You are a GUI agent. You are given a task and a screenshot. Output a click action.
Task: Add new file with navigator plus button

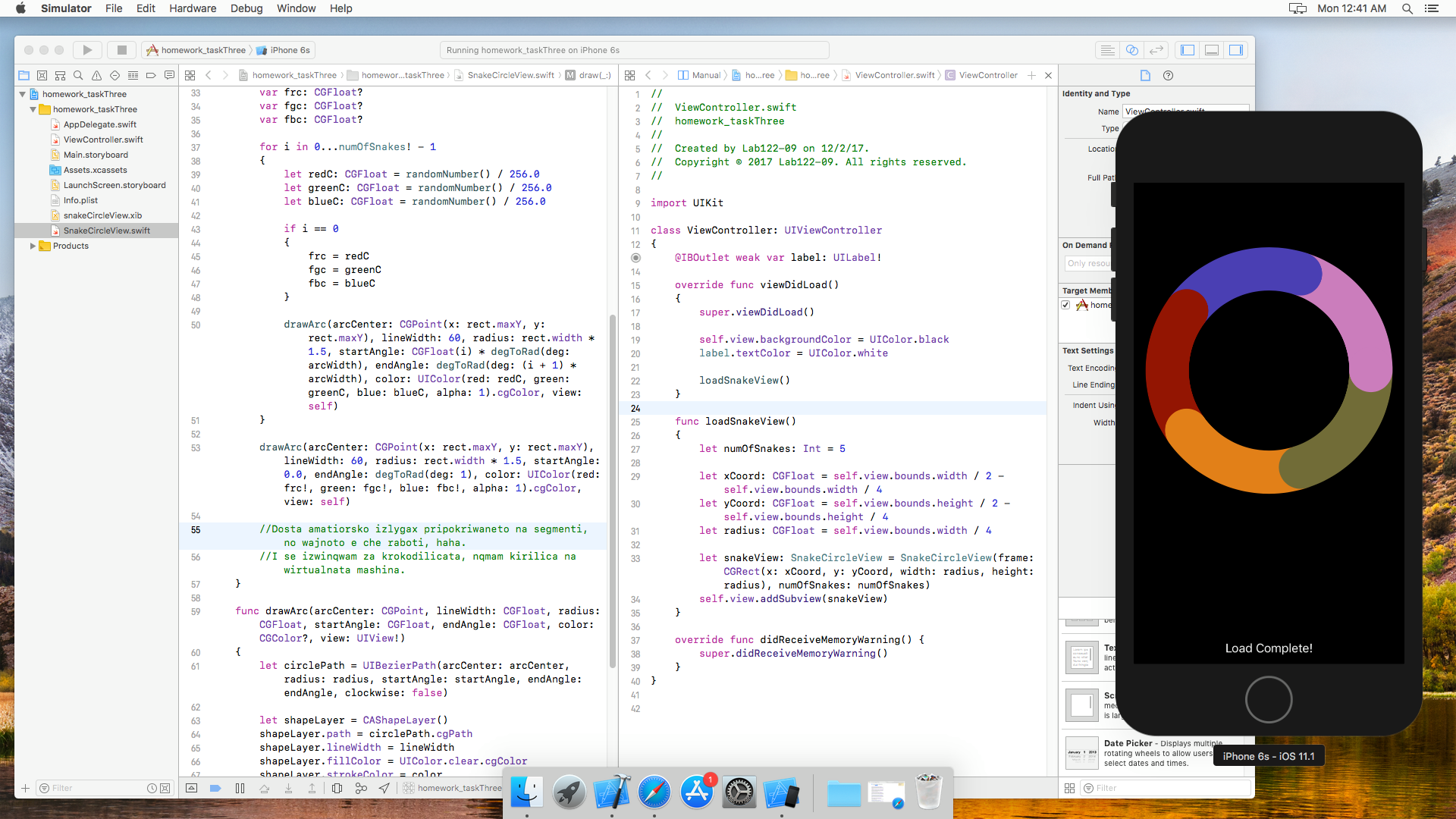(x=25, y=788)
